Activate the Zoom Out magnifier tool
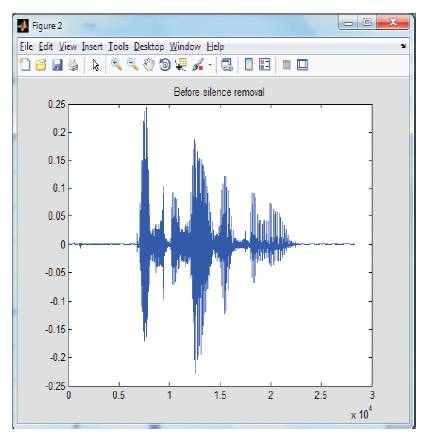 (133, 65)
